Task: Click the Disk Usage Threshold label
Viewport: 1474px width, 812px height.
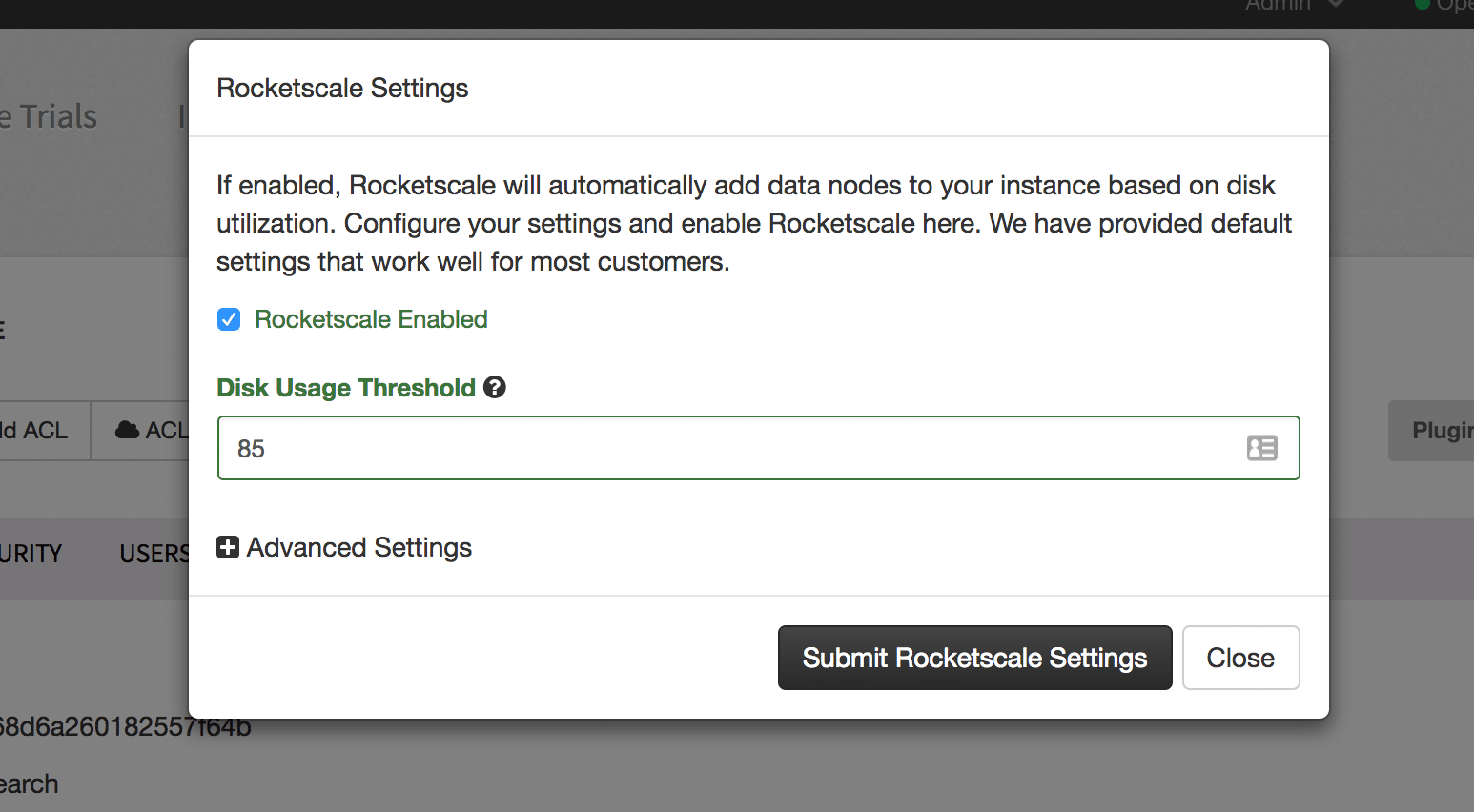Action: [x=345, y=388]
